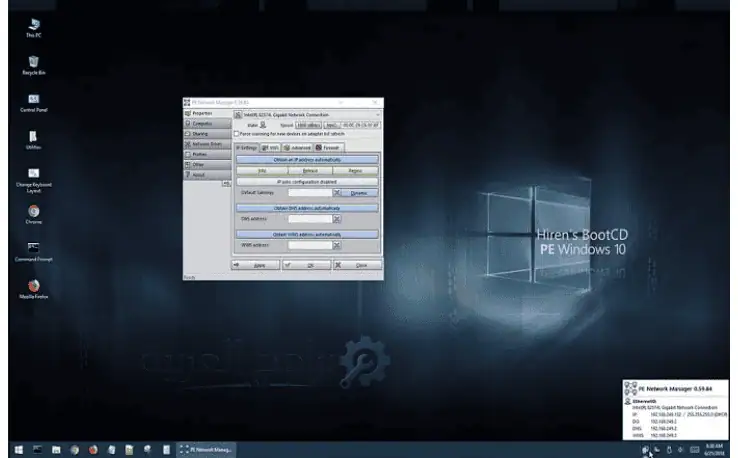Image resolution: width=738 pixels, height=458 pixels.
Task: Open Control Panel desktop icon
Action: point(33,103)
